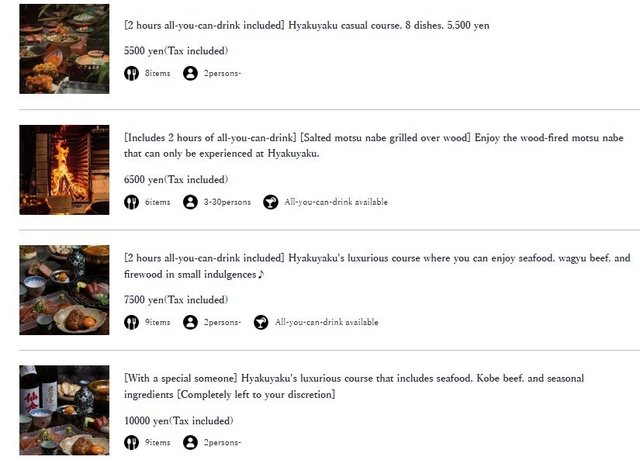Click fork-and-knife icon for 6500 yen course
640x460 pixels.
131,202
